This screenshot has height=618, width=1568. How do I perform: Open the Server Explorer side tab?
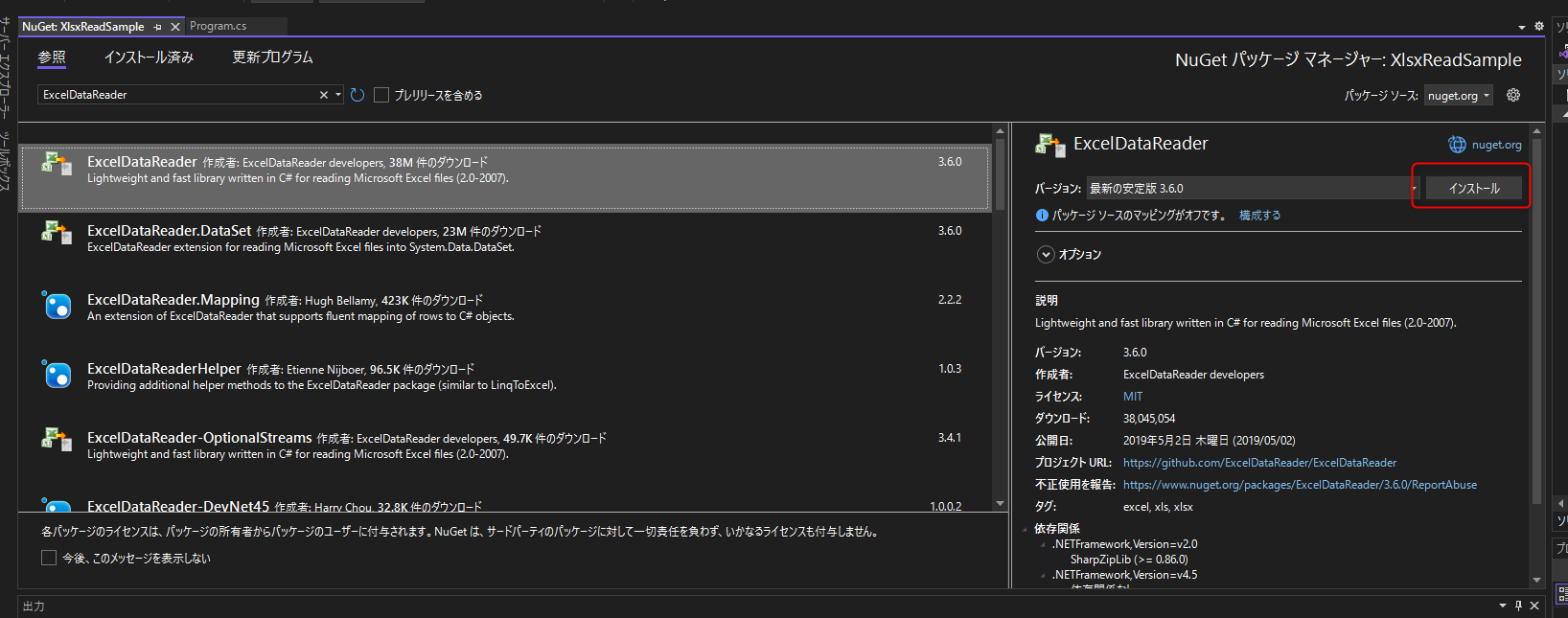[x=6, y=70]
